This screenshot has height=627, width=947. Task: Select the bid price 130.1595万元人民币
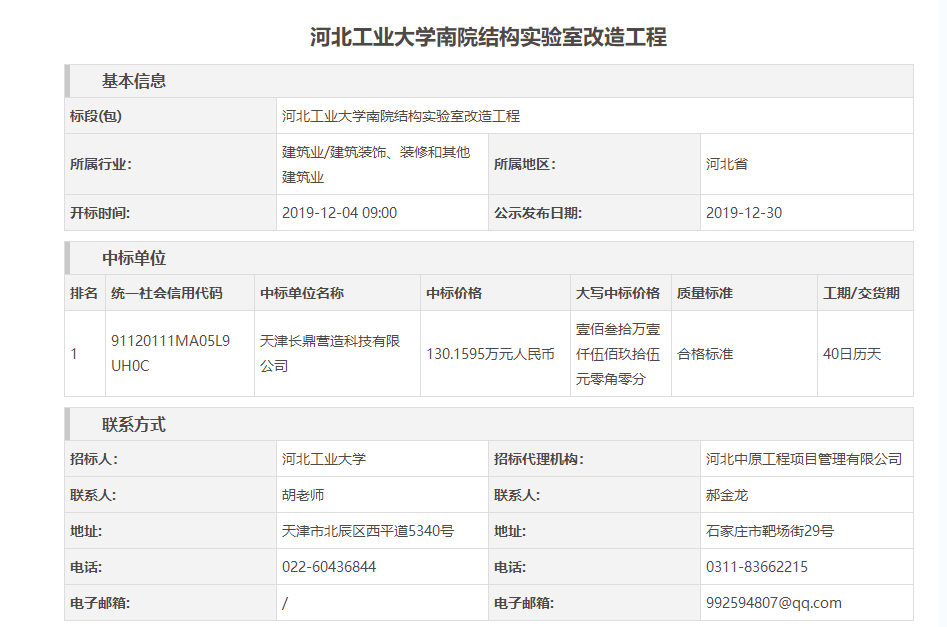[490, 354]
